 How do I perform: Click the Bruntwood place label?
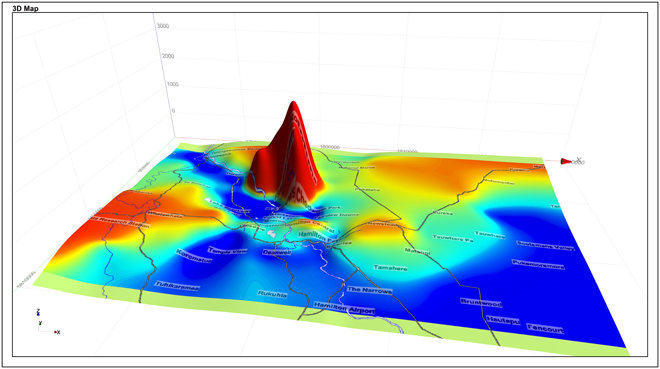tap(481, 303)
